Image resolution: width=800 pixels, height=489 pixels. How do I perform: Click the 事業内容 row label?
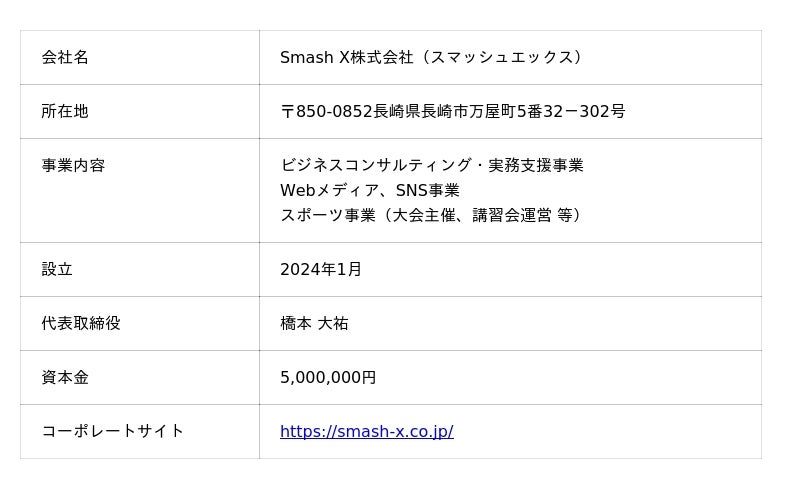pyautogui.click(x=73, y=166)
